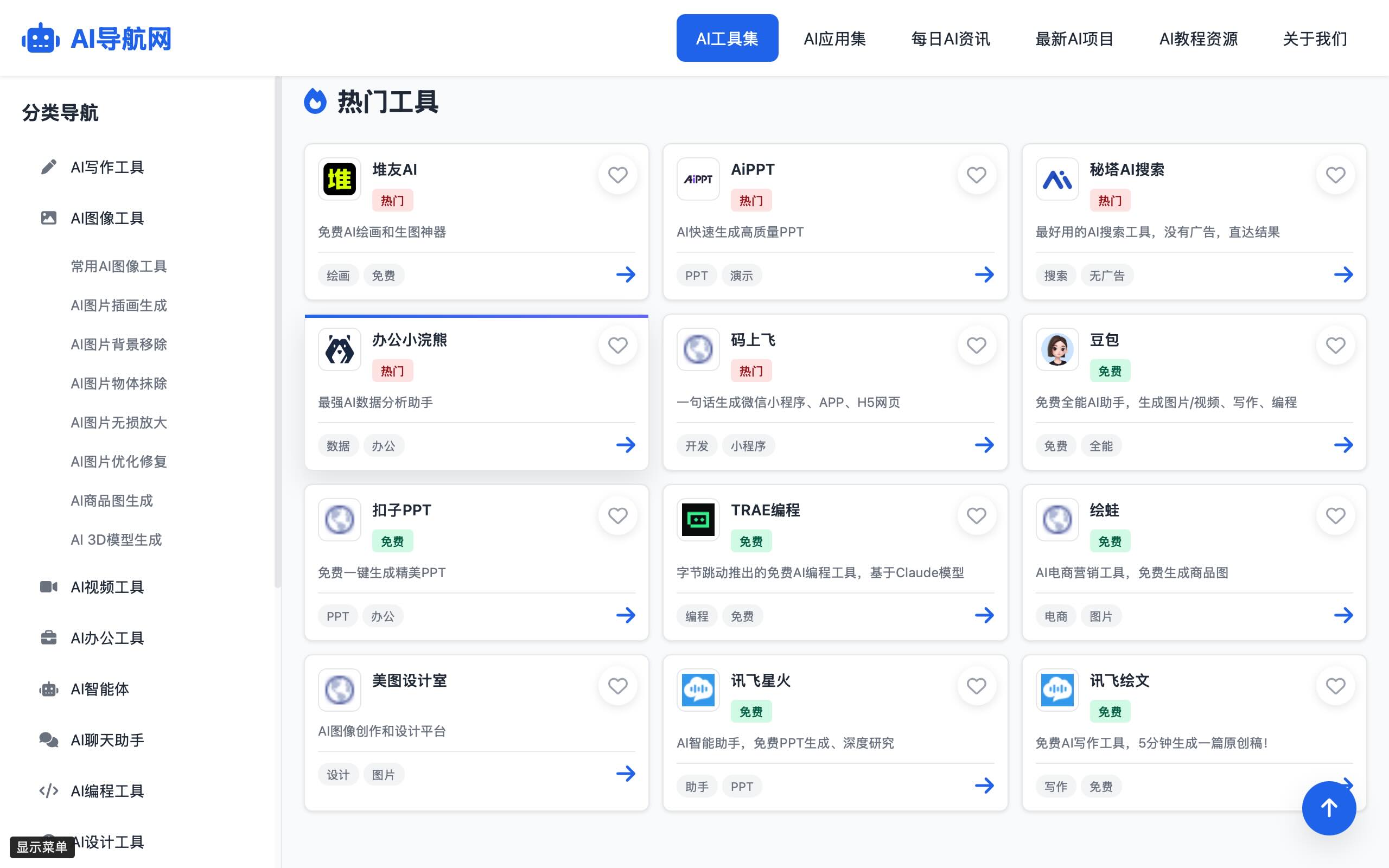Image resolution: width=1389 pixels, height=868 pixels.
Task: Select the 秘塔AI搜索 logo icon
Action: click(x=1057, y=179)
